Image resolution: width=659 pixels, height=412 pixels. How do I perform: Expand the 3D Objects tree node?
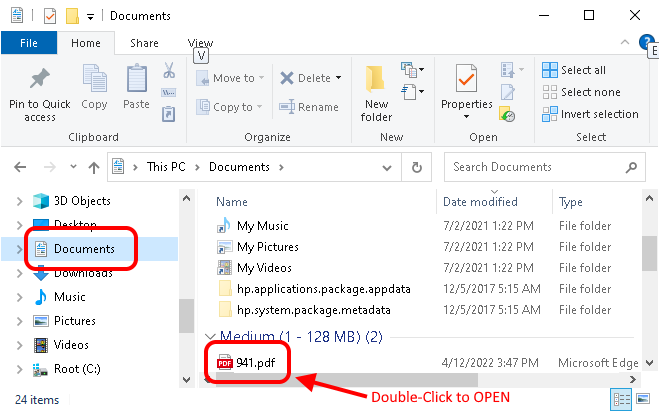click(19, 201)
